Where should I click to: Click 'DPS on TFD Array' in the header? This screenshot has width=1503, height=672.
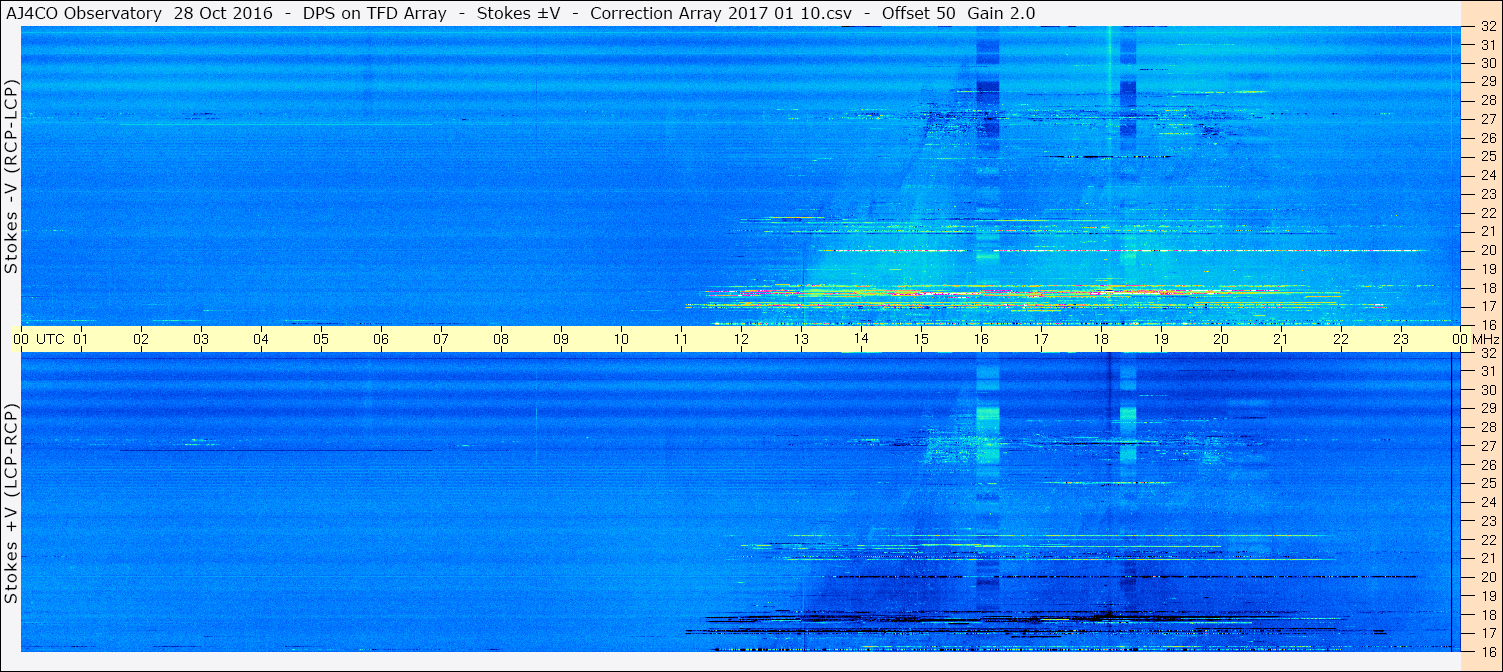tap(375, 13)
